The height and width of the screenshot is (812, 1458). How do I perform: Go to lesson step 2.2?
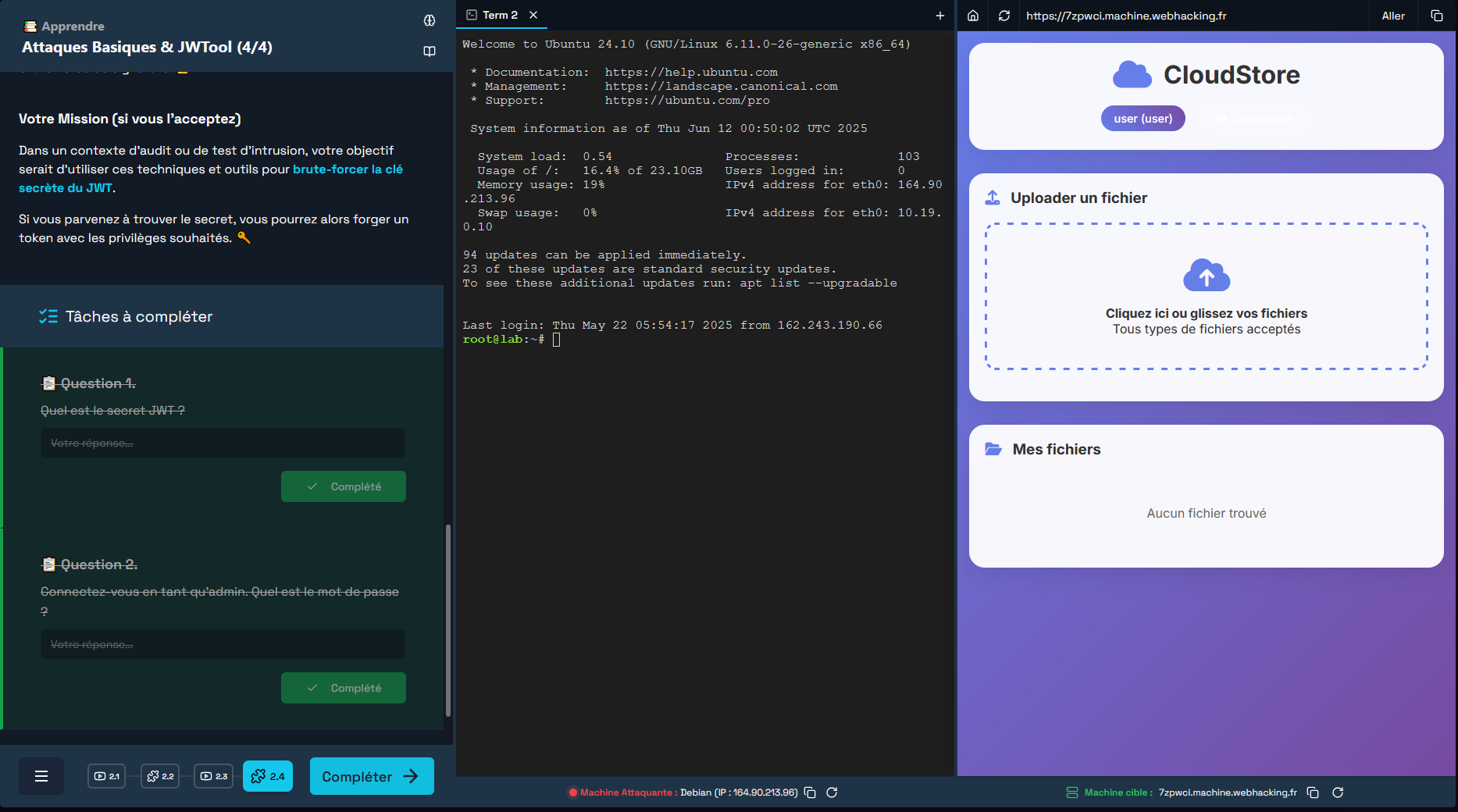click(x=160, y=776)
